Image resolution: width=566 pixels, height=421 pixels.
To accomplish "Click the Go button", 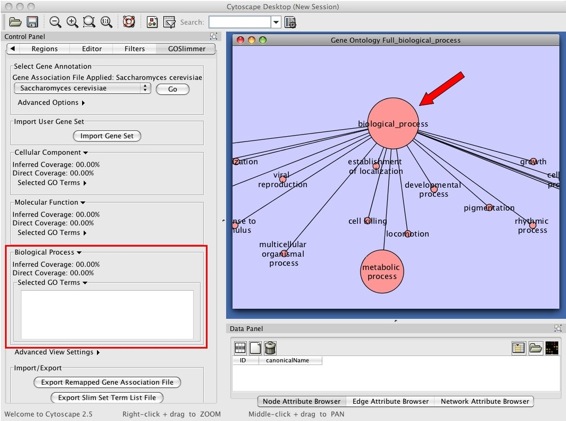I will pos(173,89).
